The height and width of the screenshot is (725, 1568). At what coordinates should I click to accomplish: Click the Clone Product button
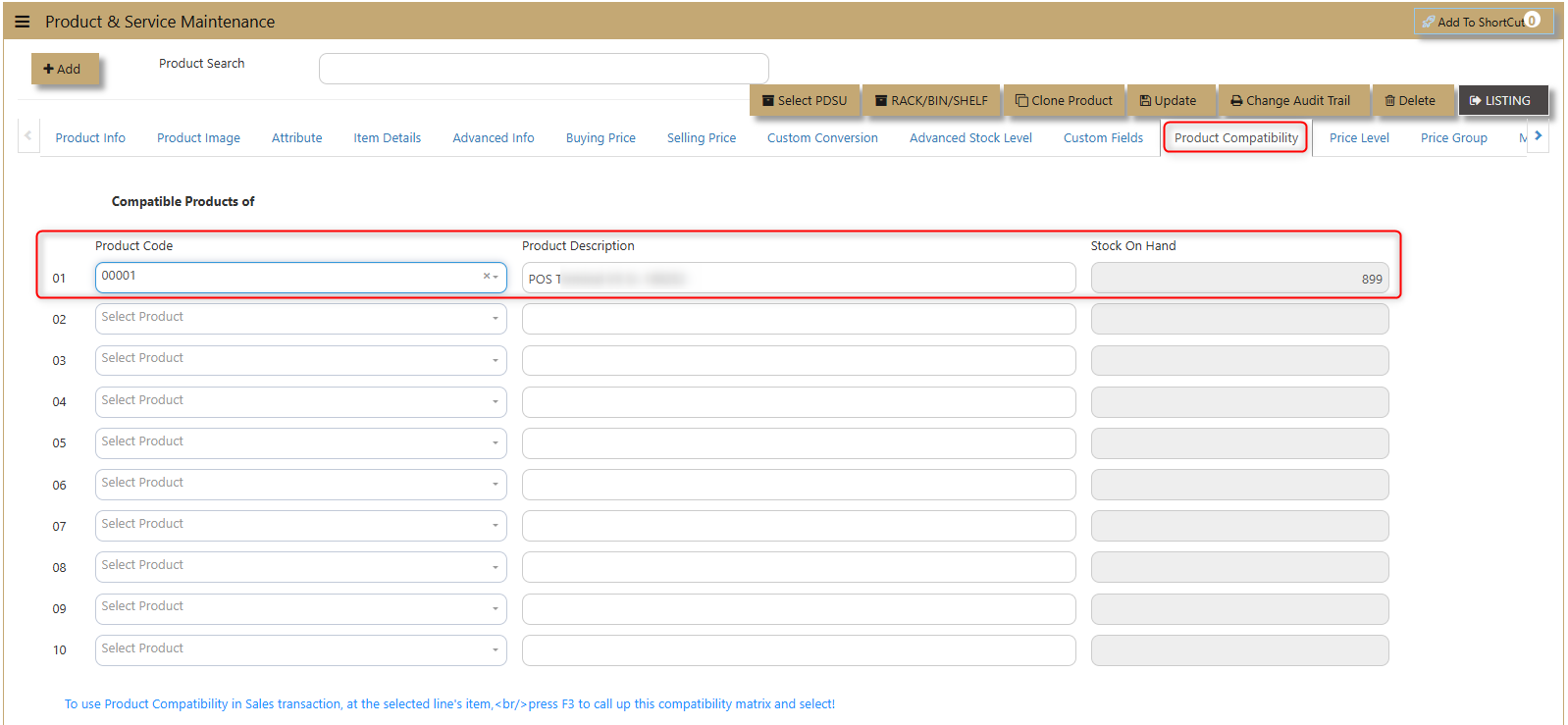(1064, 100)
